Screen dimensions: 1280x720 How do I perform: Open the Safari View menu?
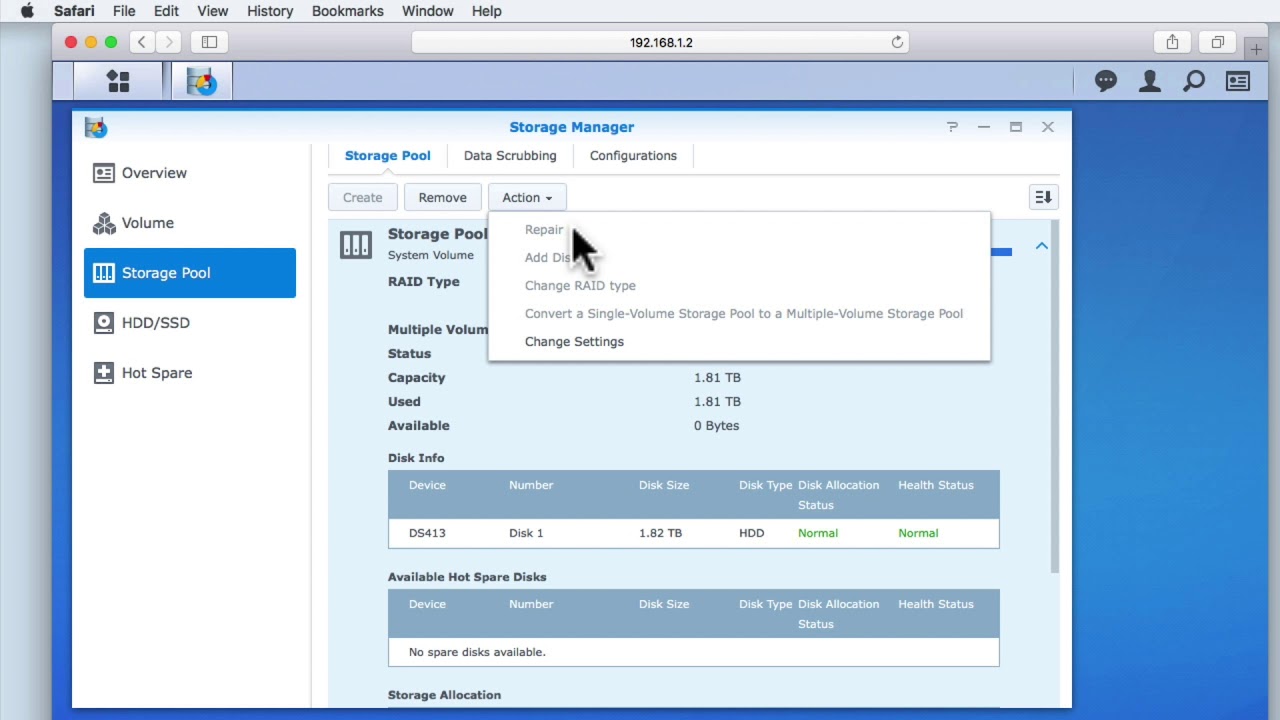tap(212, 11)
